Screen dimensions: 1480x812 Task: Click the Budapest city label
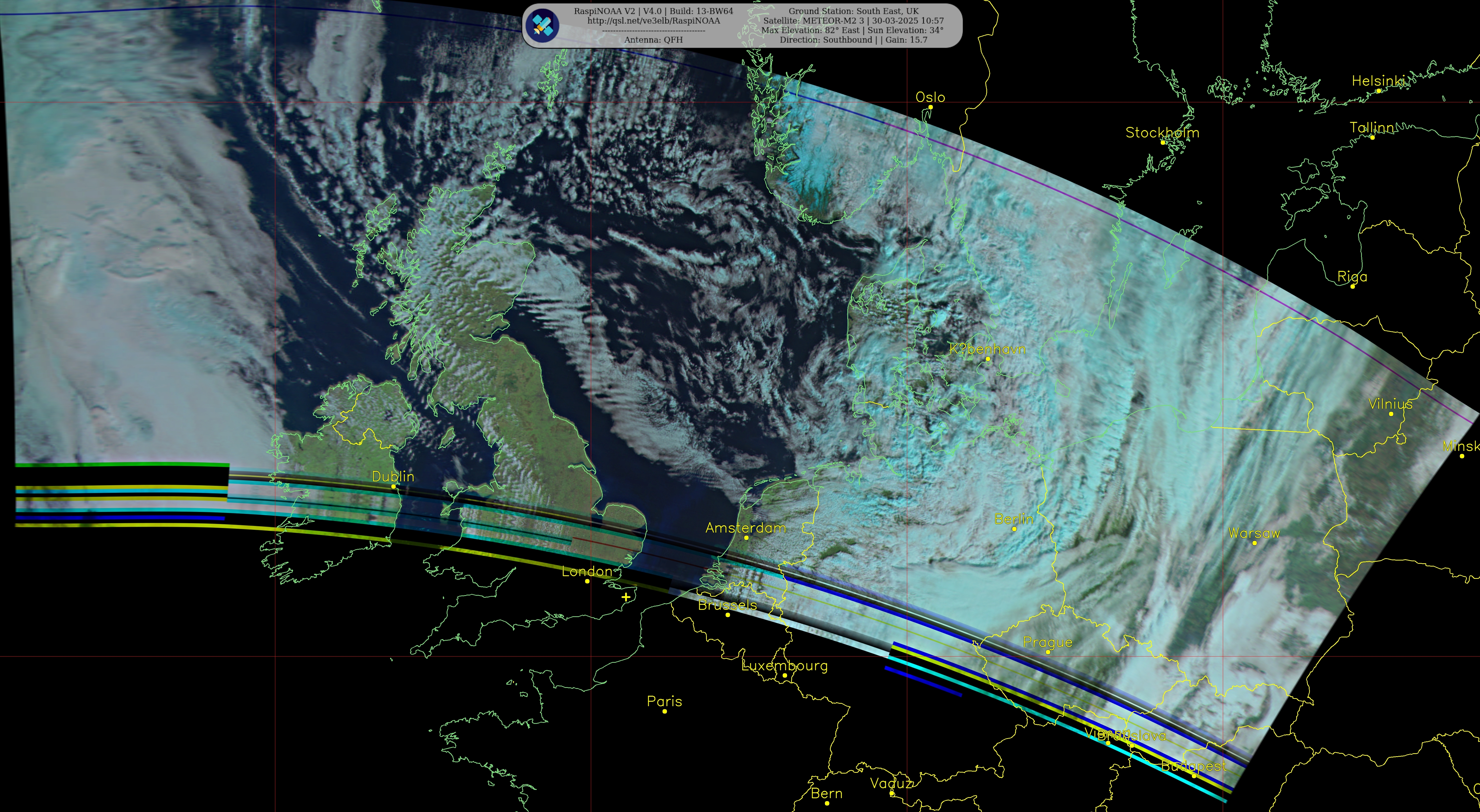[x=1194, y=766]
